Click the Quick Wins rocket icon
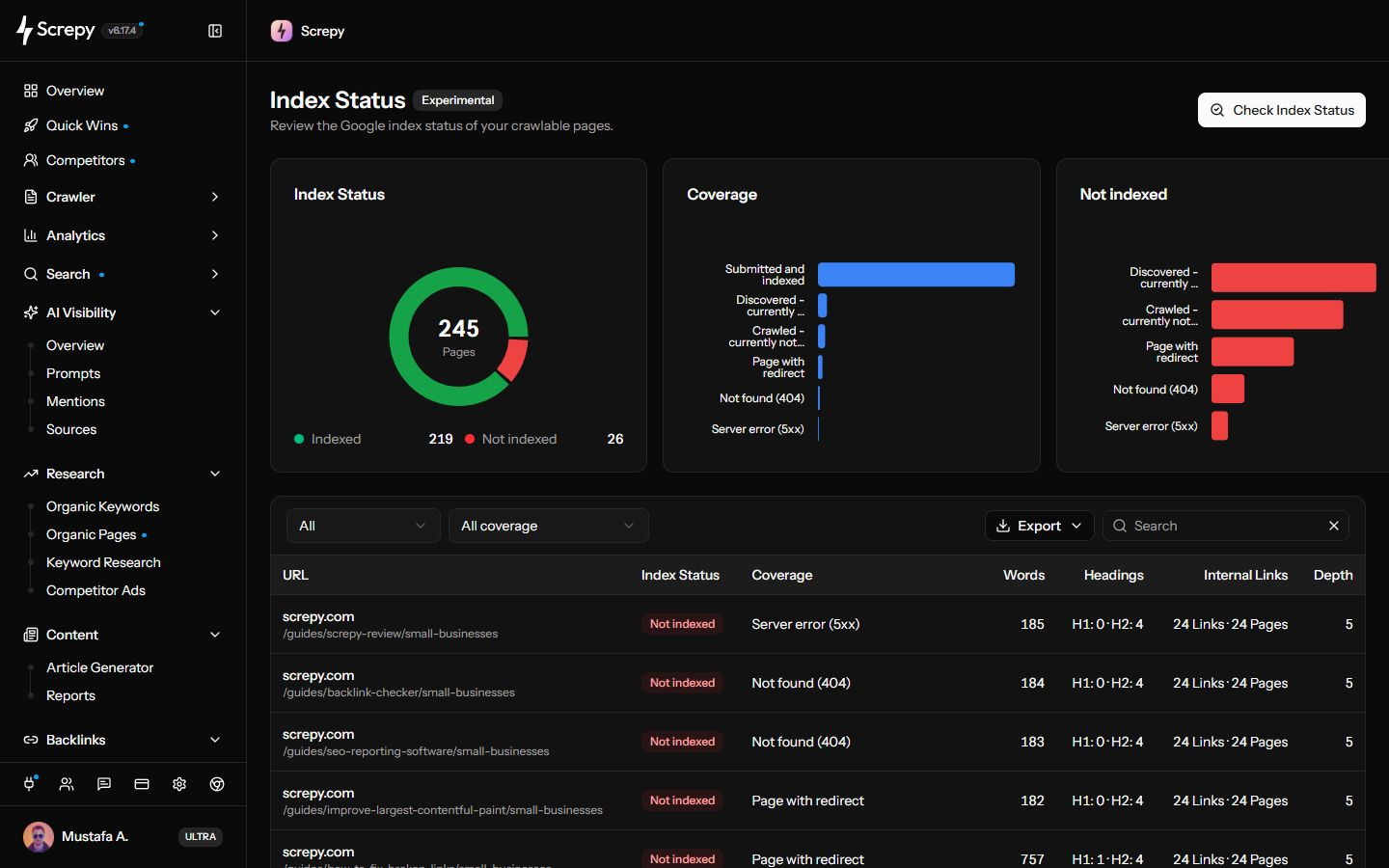Screen dimensions: 1389x868 pos(31,125)
